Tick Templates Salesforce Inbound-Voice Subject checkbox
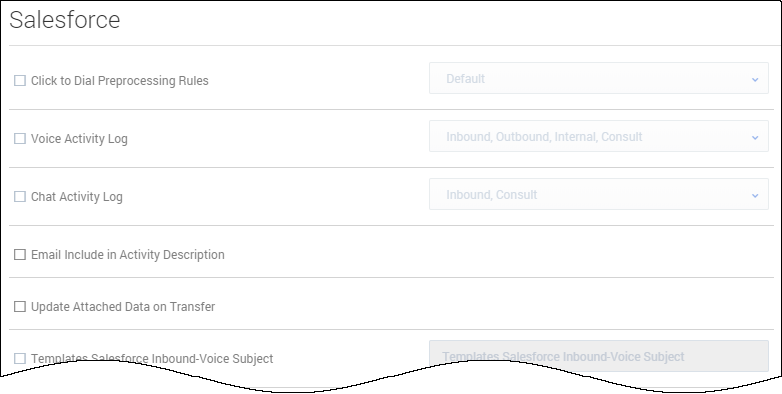782x394 pixels. click(x=20, y=359)
